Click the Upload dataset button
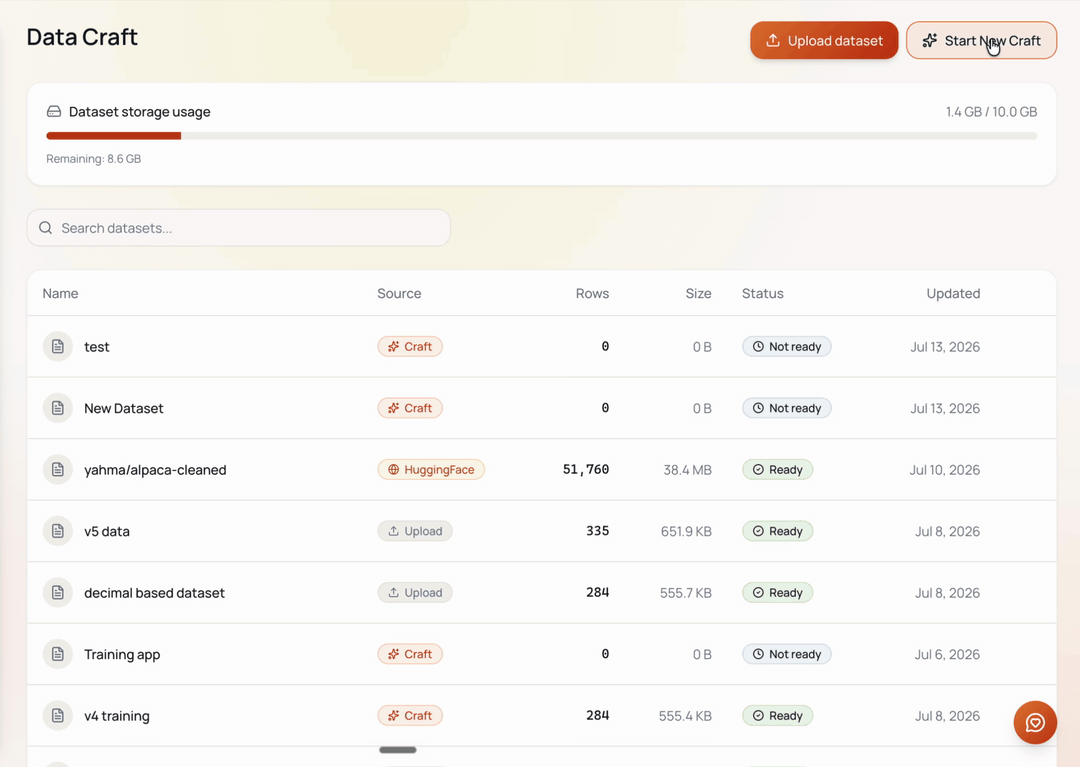1080x767 pixels. coord(824,41)
